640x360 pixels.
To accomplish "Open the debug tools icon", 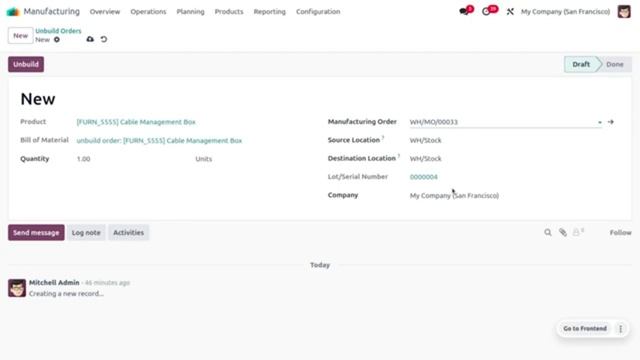I will point(510,12).
